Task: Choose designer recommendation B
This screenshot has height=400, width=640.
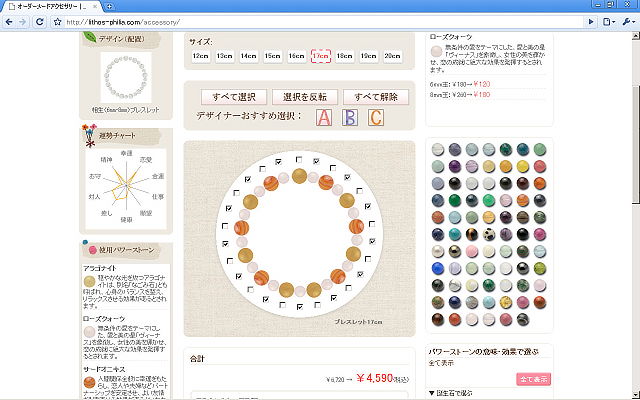Action: coord(350,117)
